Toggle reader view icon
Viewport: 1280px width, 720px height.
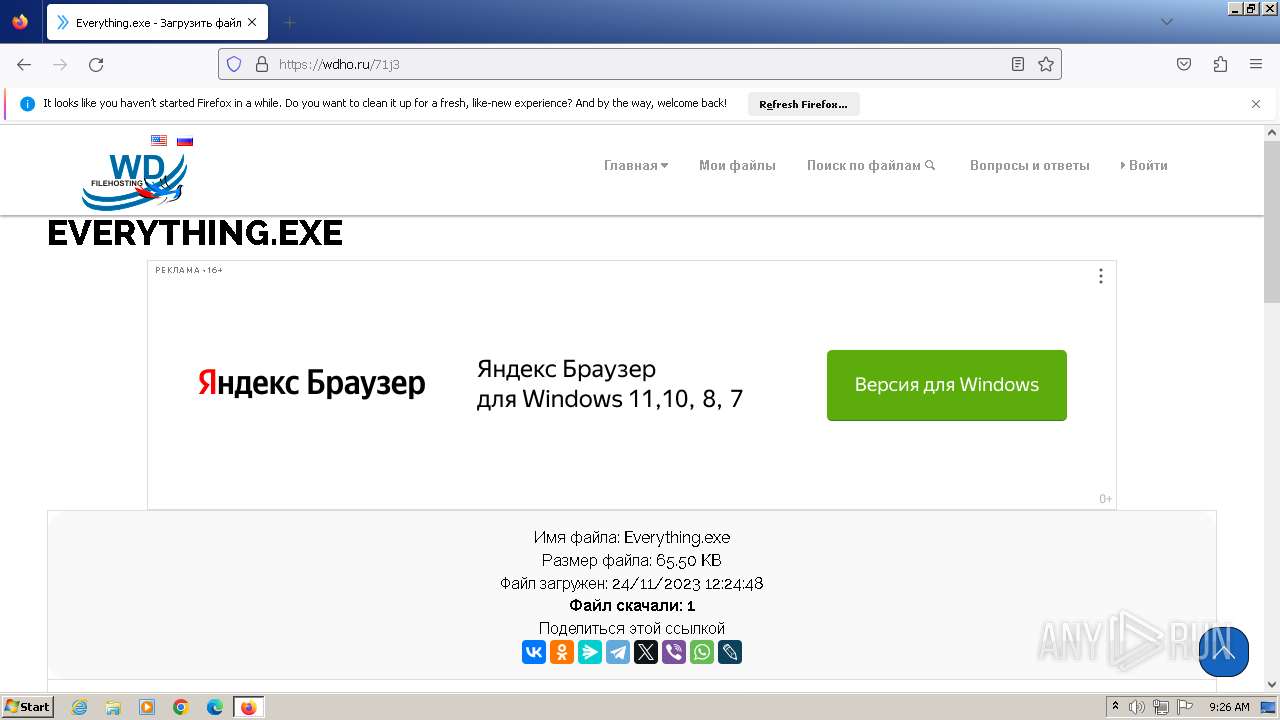click(x=1018, y=64)
